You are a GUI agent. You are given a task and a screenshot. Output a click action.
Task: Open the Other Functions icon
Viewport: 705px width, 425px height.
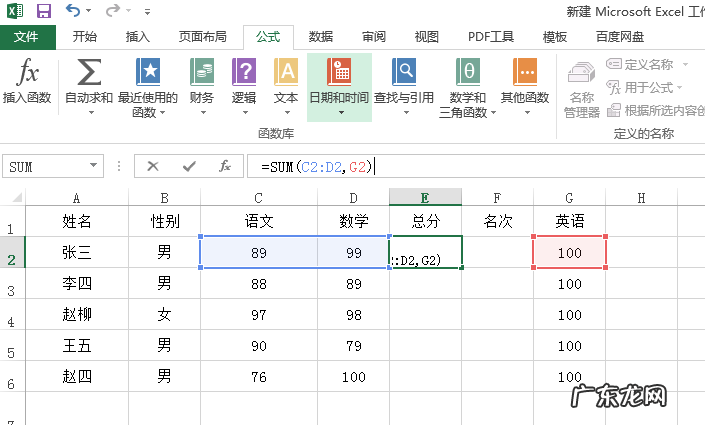click(x=525, y=72)
